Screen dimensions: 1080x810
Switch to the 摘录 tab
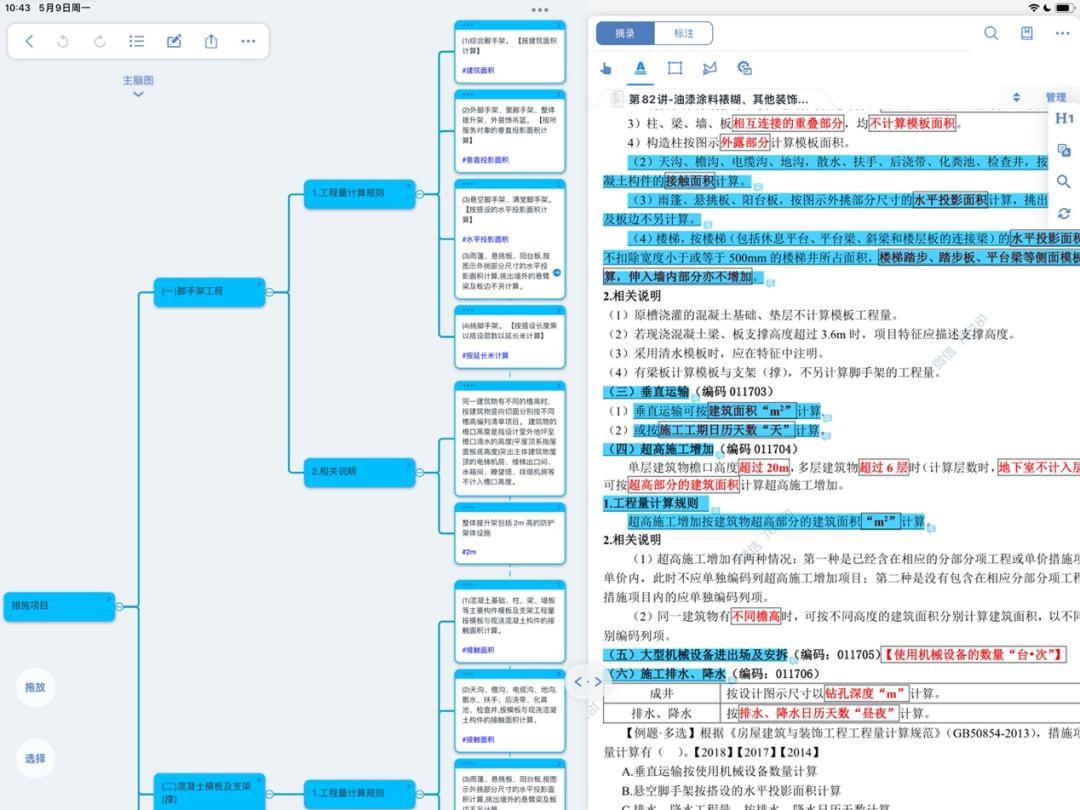tap(628, 33)
